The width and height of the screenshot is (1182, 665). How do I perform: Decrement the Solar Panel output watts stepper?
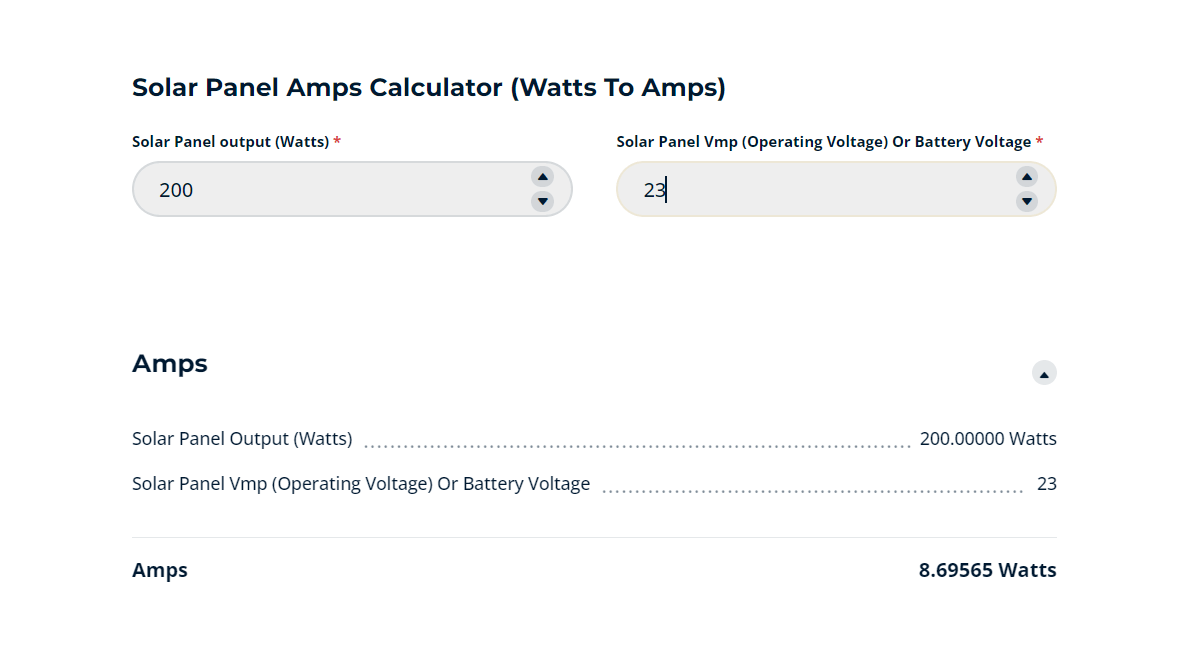click(542, 201)
